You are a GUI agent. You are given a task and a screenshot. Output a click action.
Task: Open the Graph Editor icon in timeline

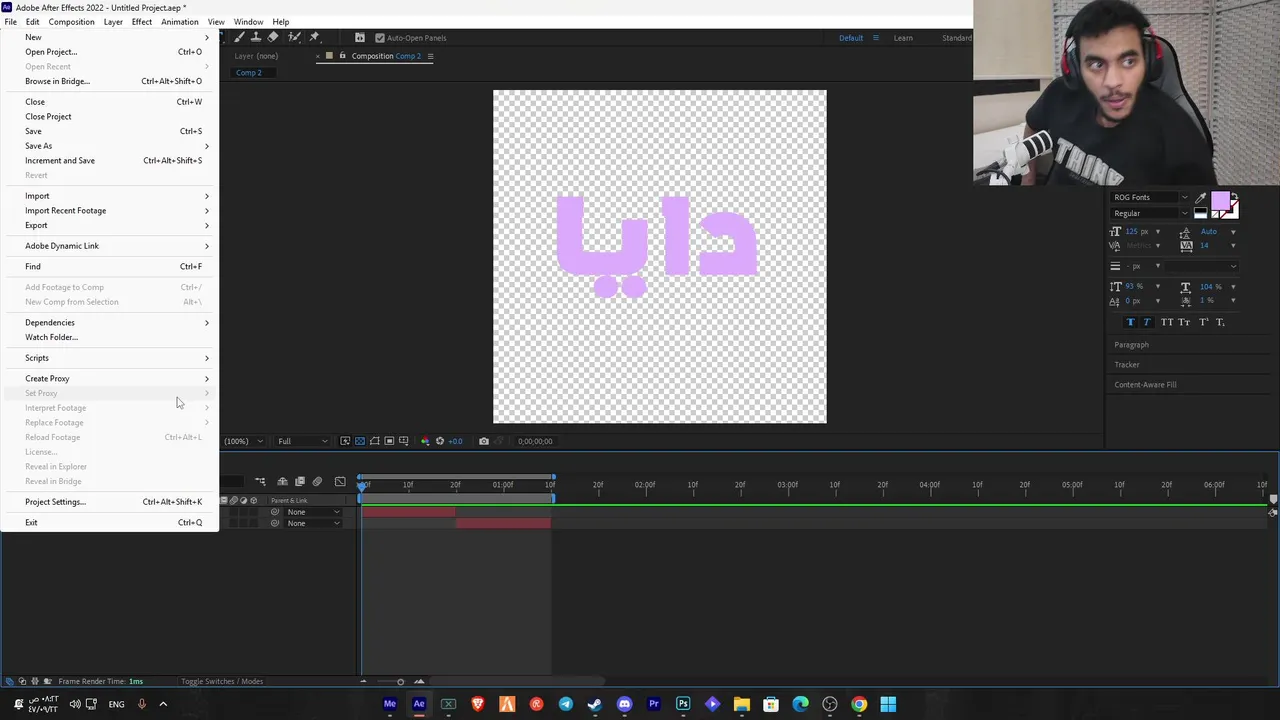[340, 482]
